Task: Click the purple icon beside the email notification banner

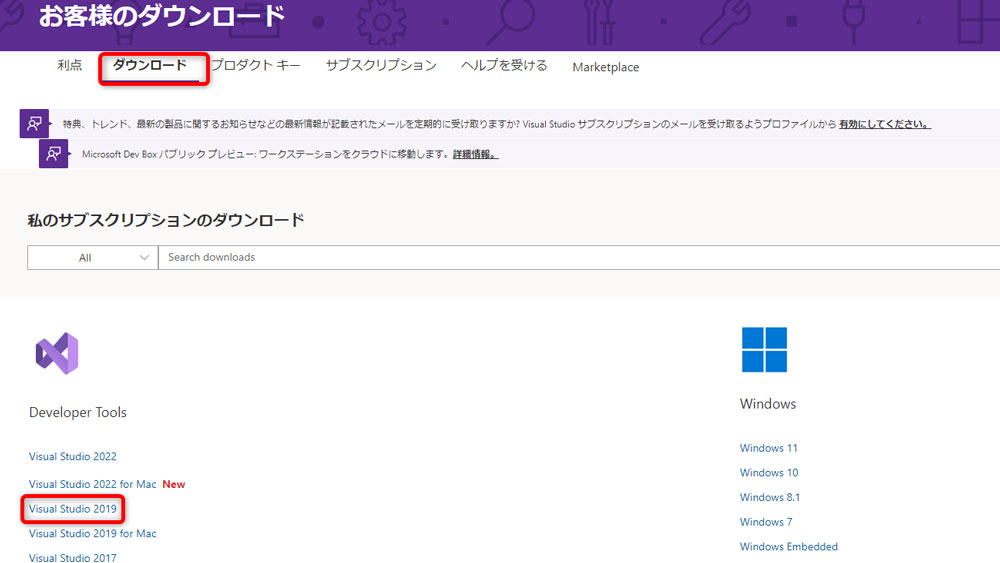Action: (x=34, y=123)
